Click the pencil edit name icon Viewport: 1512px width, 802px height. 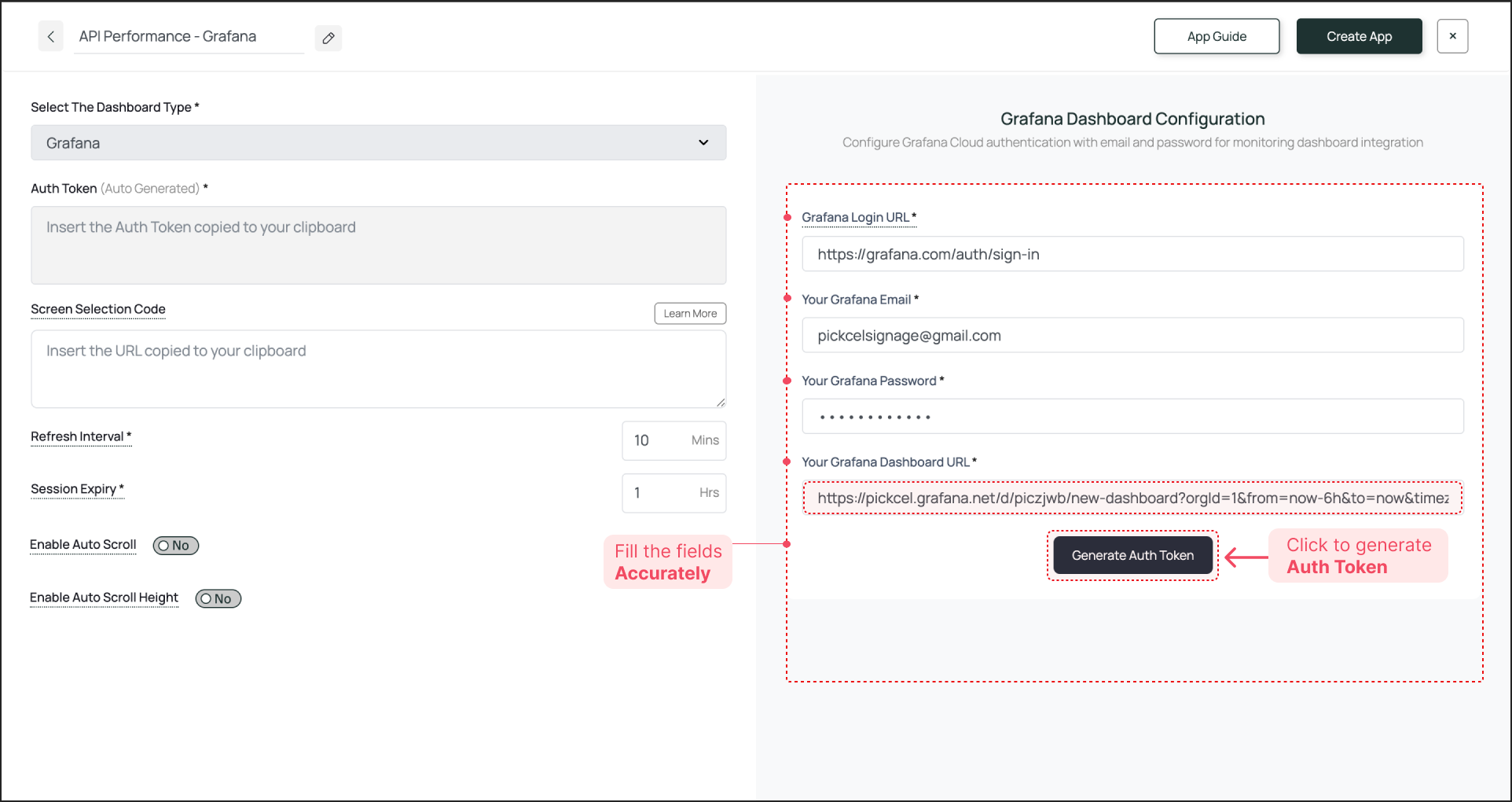(328, 38)
